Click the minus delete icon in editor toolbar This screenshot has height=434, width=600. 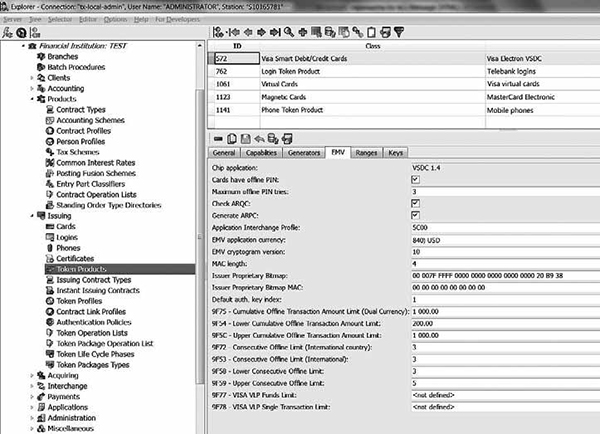pyautogui.click(x=220, y=137)
